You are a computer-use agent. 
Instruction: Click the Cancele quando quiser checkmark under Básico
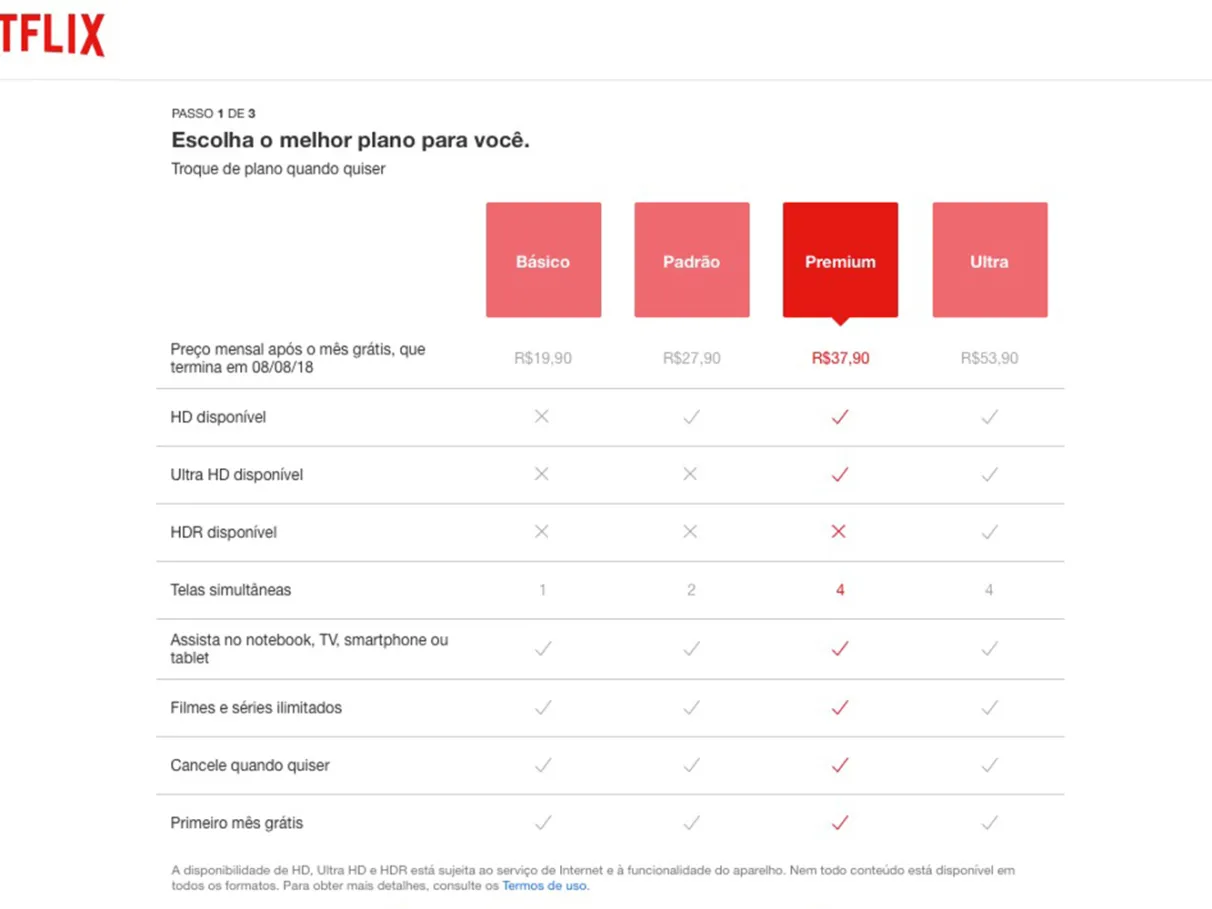pos(543,765)
